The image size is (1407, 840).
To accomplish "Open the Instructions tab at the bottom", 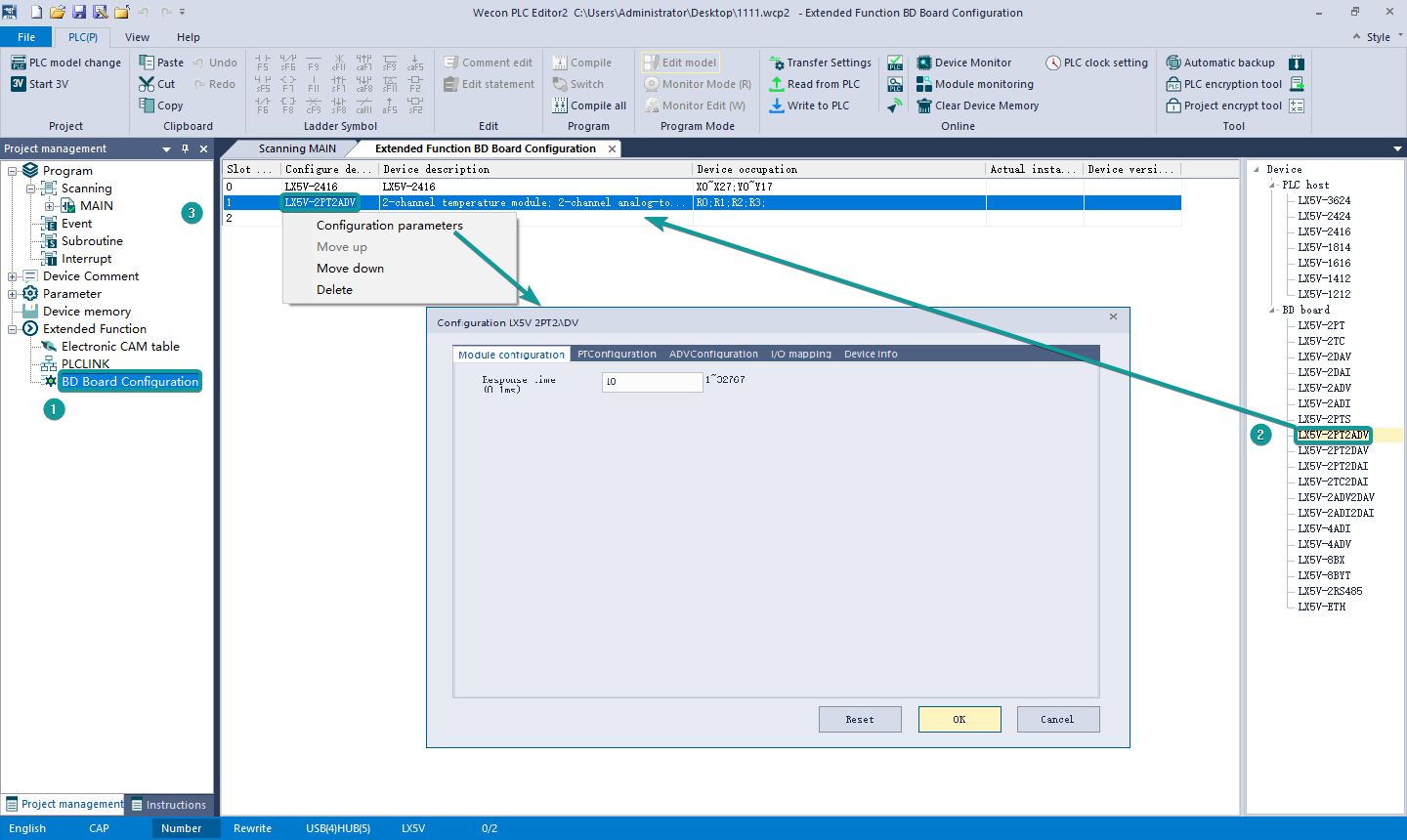I will tap(169, 805).
